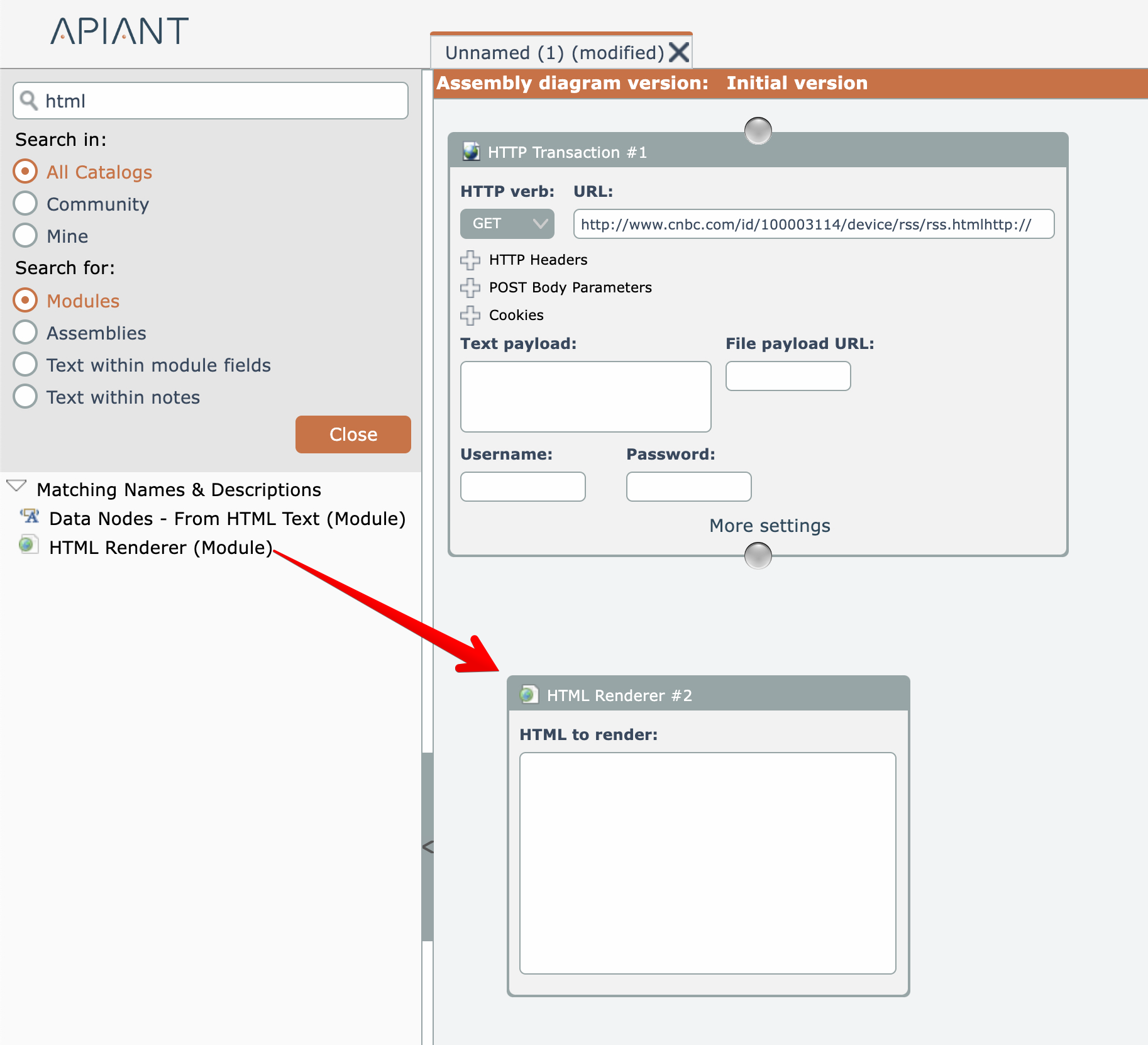
Task: Click the HTTP Transaction module globe icon
Action: (x=471, y=152)
